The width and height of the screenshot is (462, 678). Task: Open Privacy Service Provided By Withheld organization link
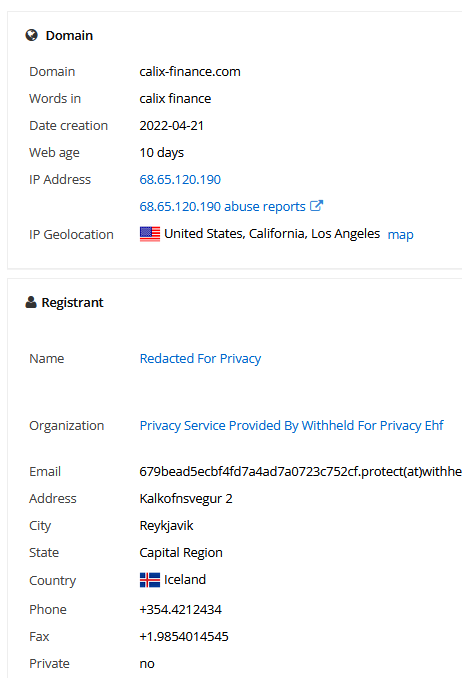pyautogui.click(x=292, y=425)
